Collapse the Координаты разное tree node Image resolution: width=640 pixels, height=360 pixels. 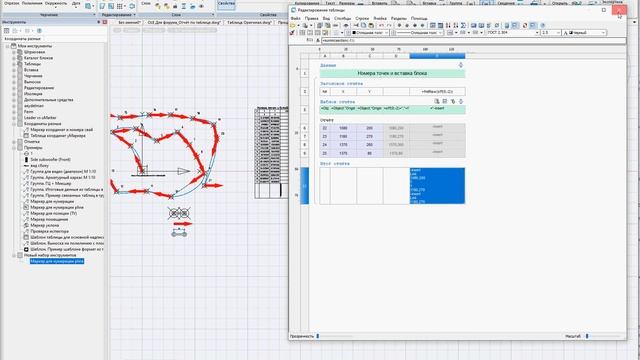14,124
